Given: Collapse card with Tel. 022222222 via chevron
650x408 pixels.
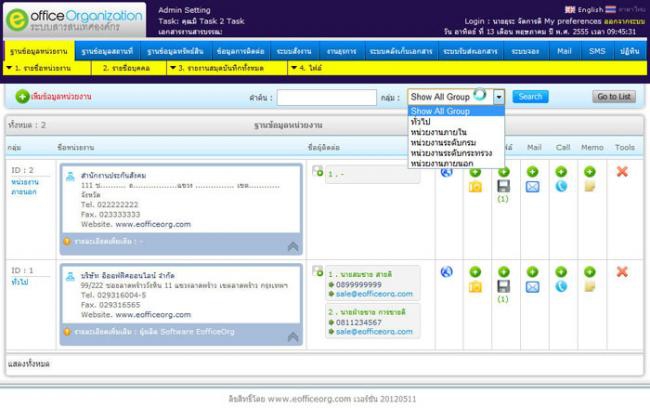Looking at the screenshot, I should pyautogui.click(x=293, y=247).
